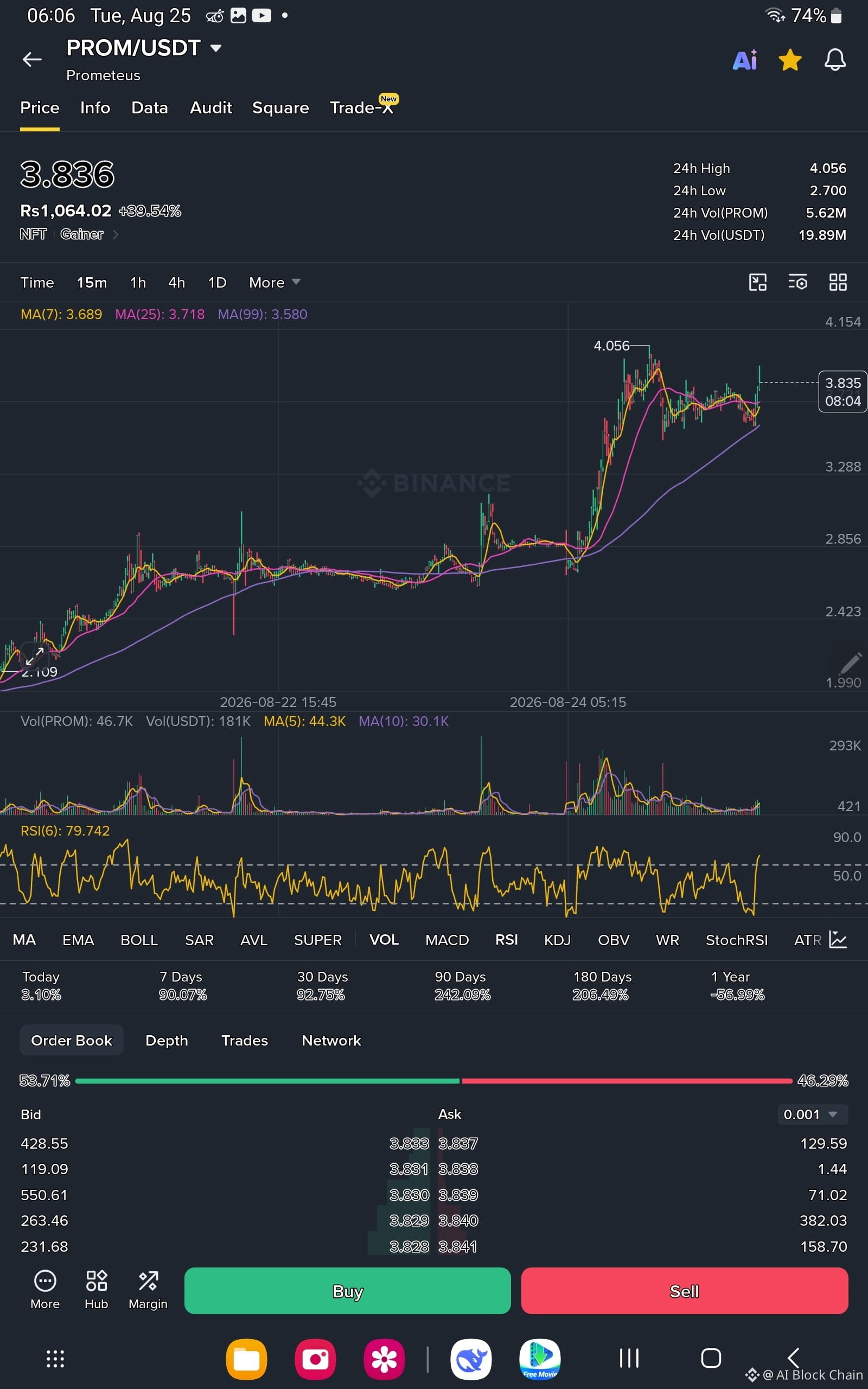The image size is (868, 1389).
Task: Go back with the arrow icon
Action: (32, 59)
